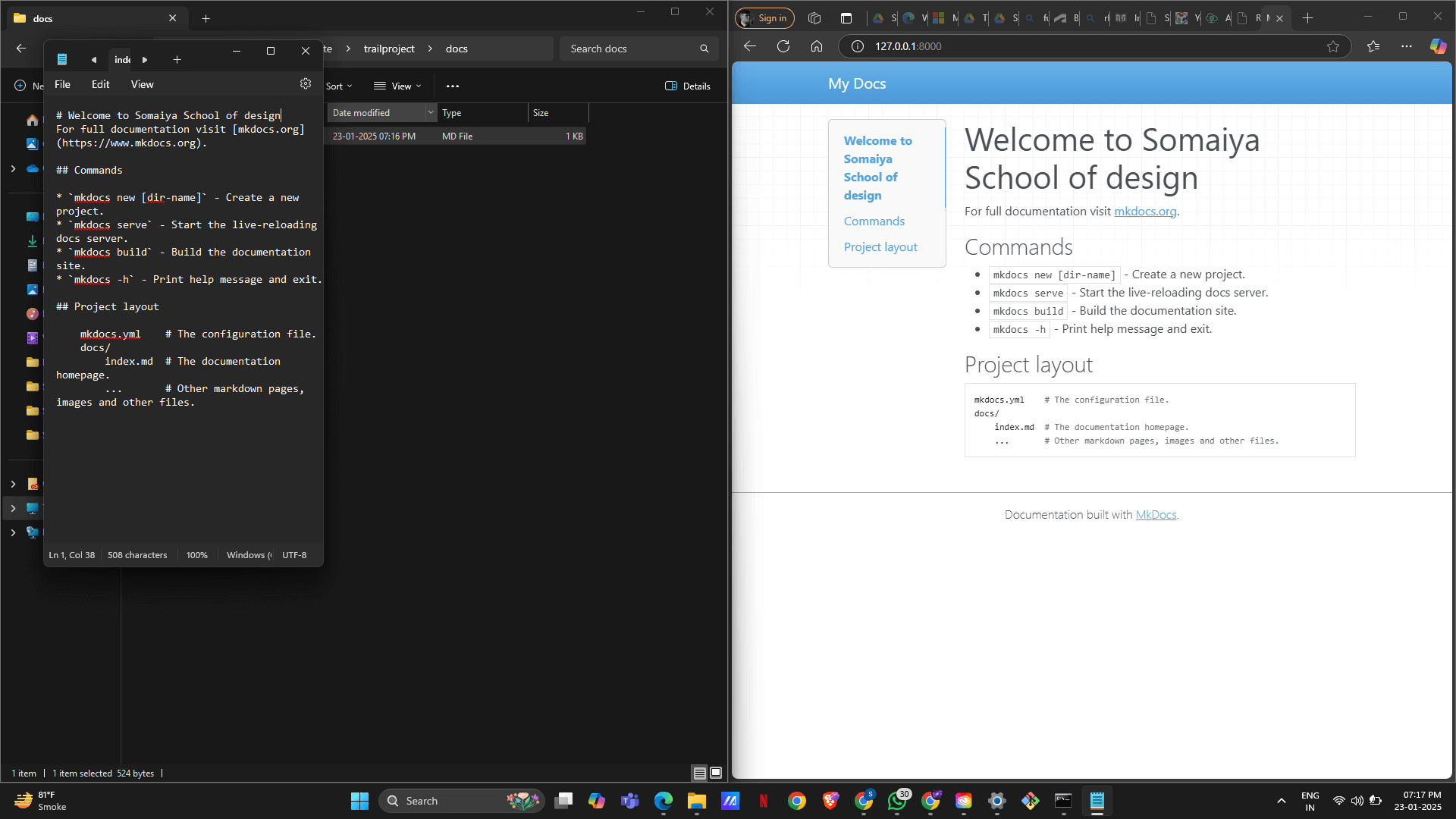This screenshot has height=819, width=1456.
Task: Click My Docs site title
Action: click(857, 83)
